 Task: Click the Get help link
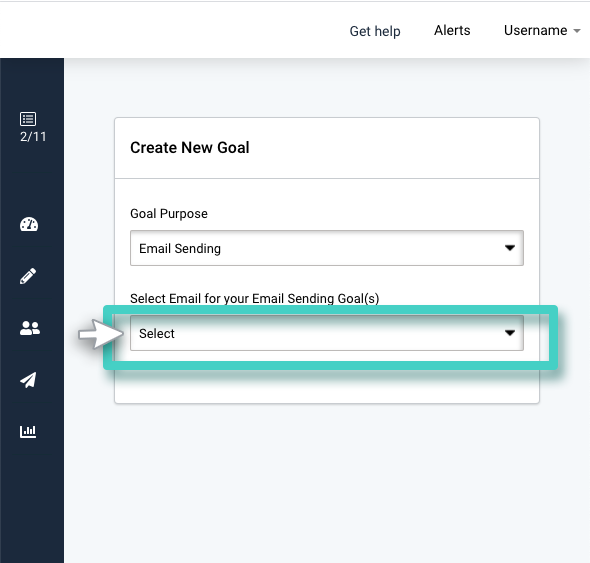[375, 31]
